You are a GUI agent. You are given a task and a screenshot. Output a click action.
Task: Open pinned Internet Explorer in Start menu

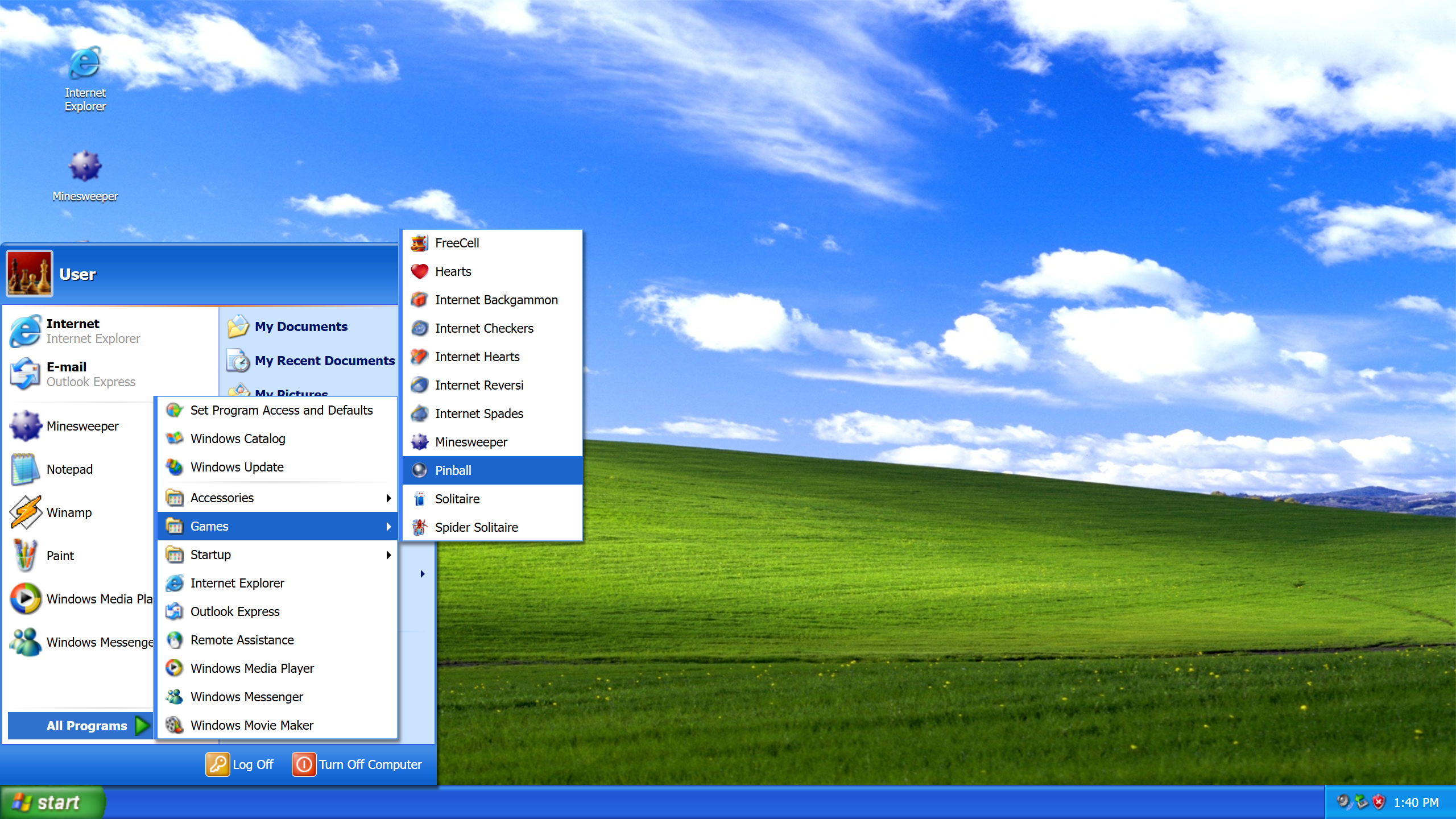click(111, 331)
